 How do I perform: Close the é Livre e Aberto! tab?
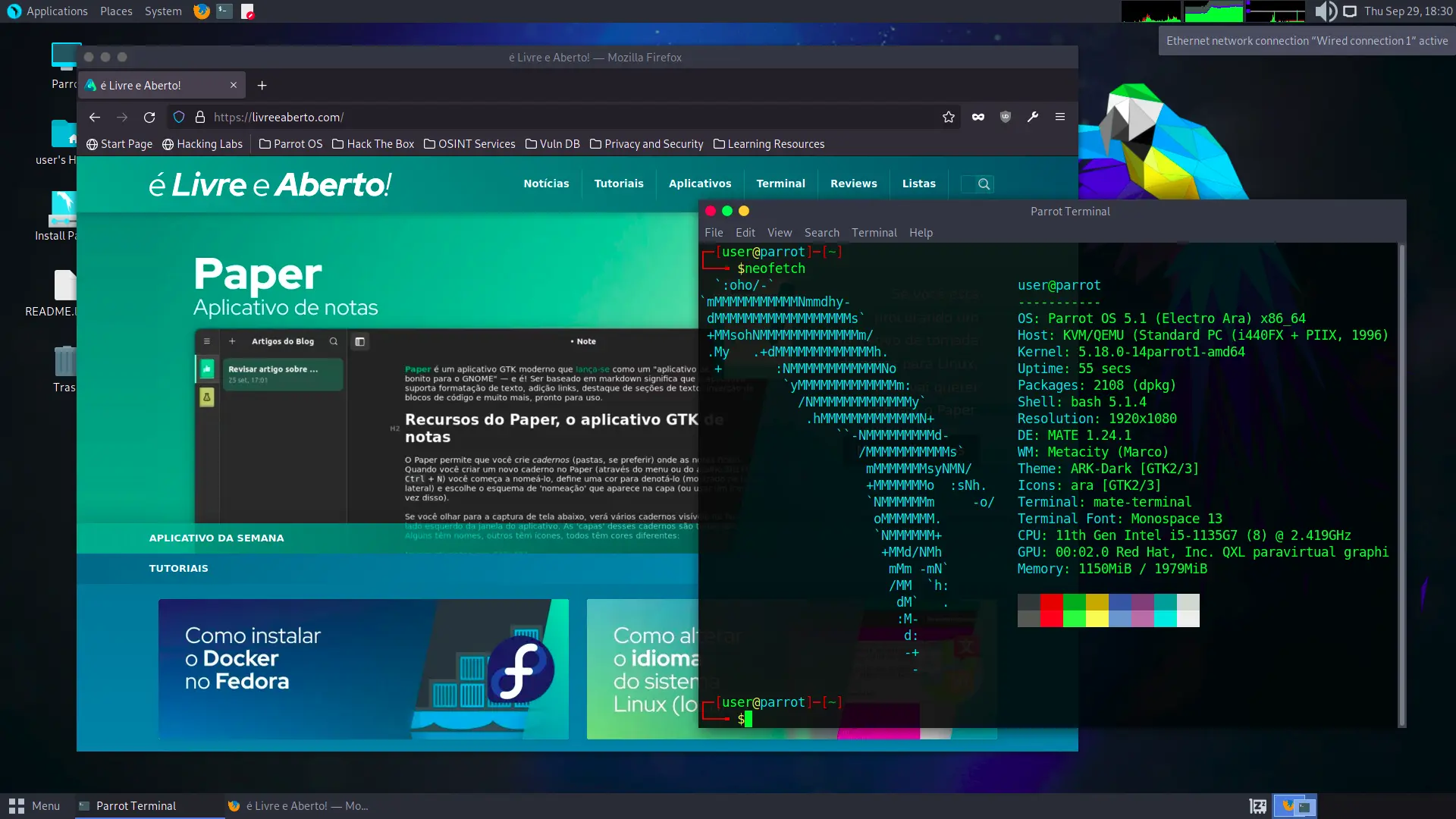click(x=234, y=86)
